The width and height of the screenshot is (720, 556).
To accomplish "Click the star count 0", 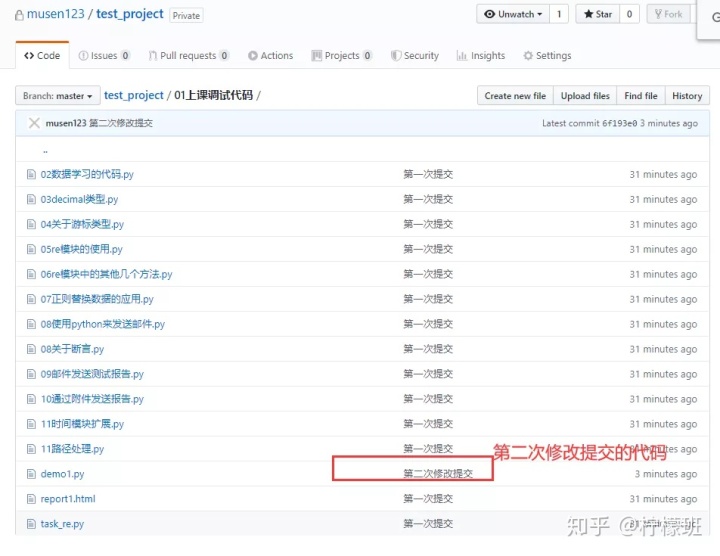I will 629,14.
